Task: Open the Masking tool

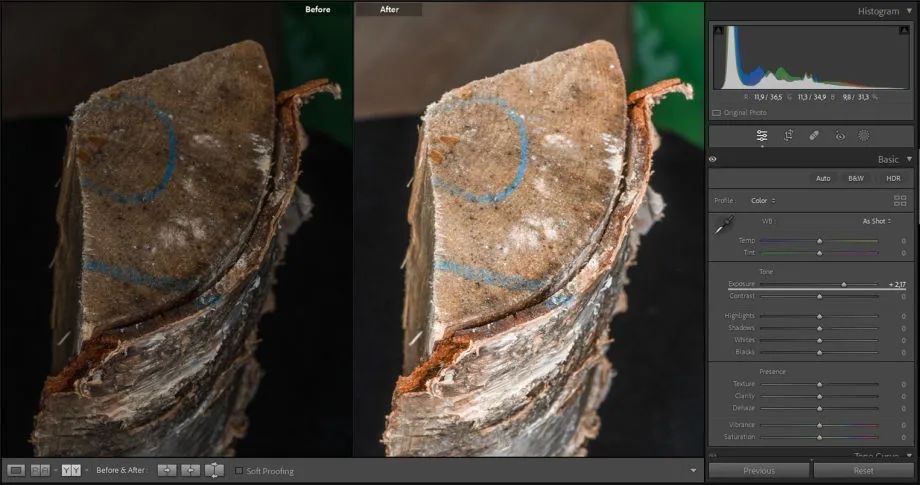Action: click(x=864, y=136)
